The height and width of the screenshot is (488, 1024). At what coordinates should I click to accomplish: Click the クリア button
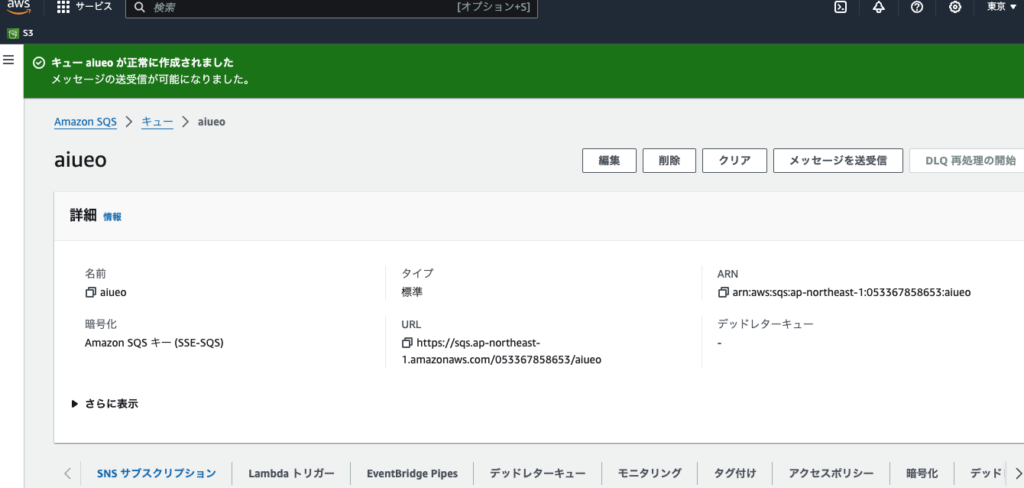734,161
